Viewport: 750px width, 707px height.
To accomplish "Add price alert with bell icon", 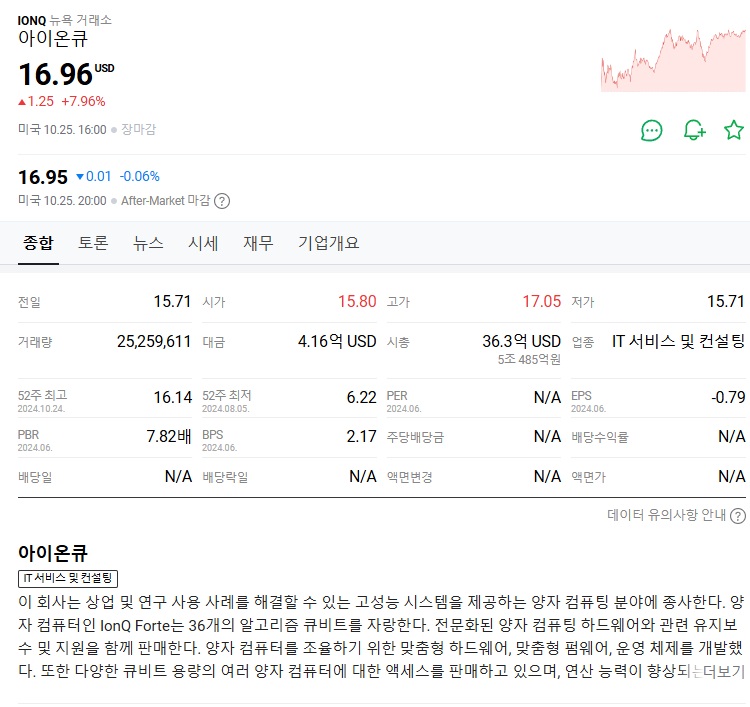I will (x=695, y=130).
